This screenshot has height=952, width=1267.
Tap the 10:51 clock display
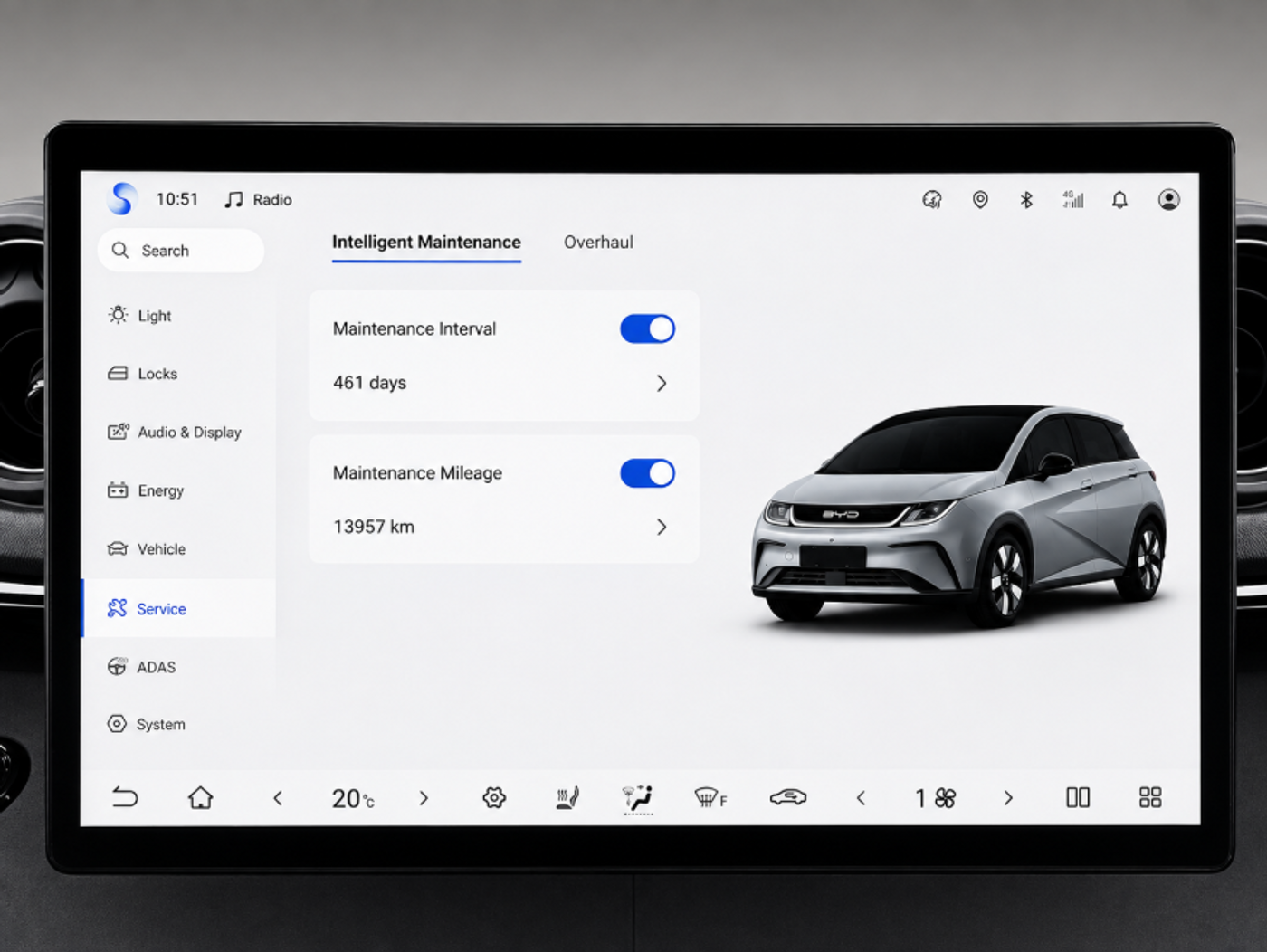pos(176,199)
